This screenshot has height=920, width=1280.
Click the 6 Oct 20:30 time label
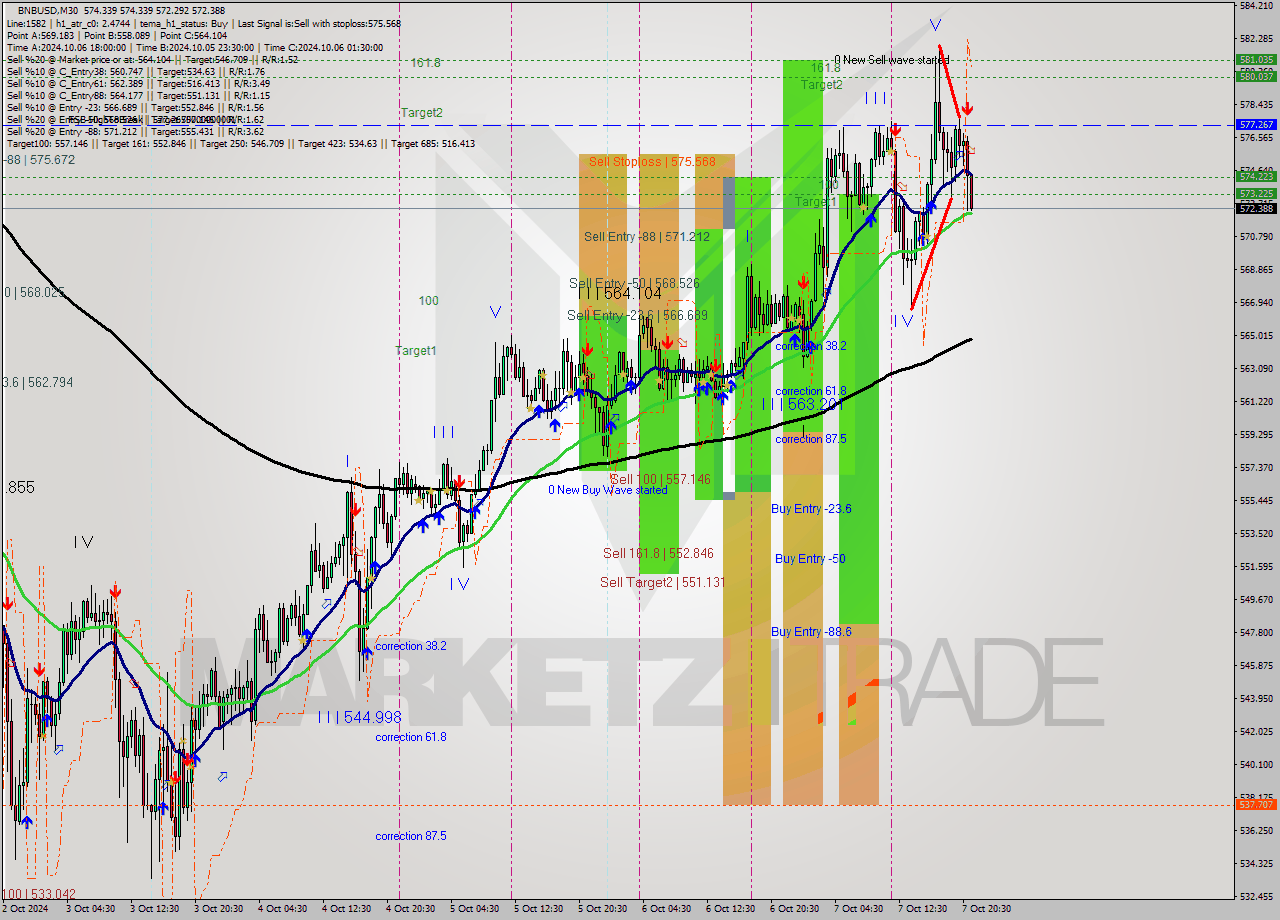[x=793, y=909]
